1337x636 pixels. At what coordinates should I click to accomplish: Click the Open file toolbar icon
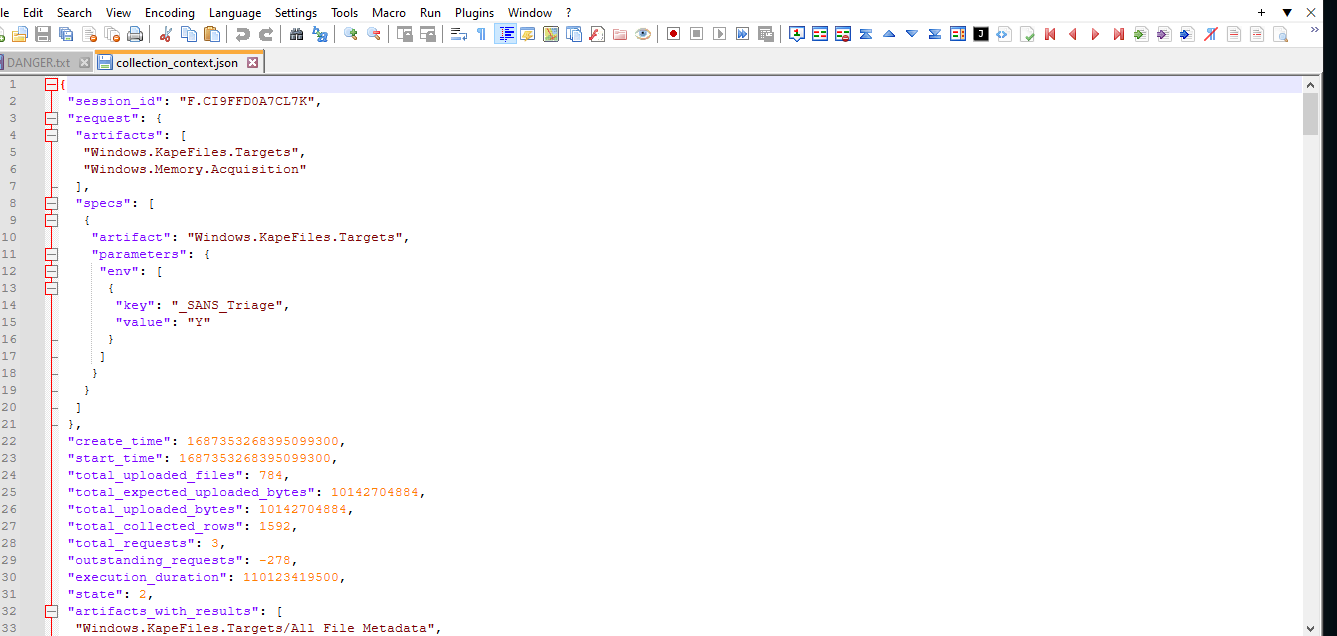(20, 34)
